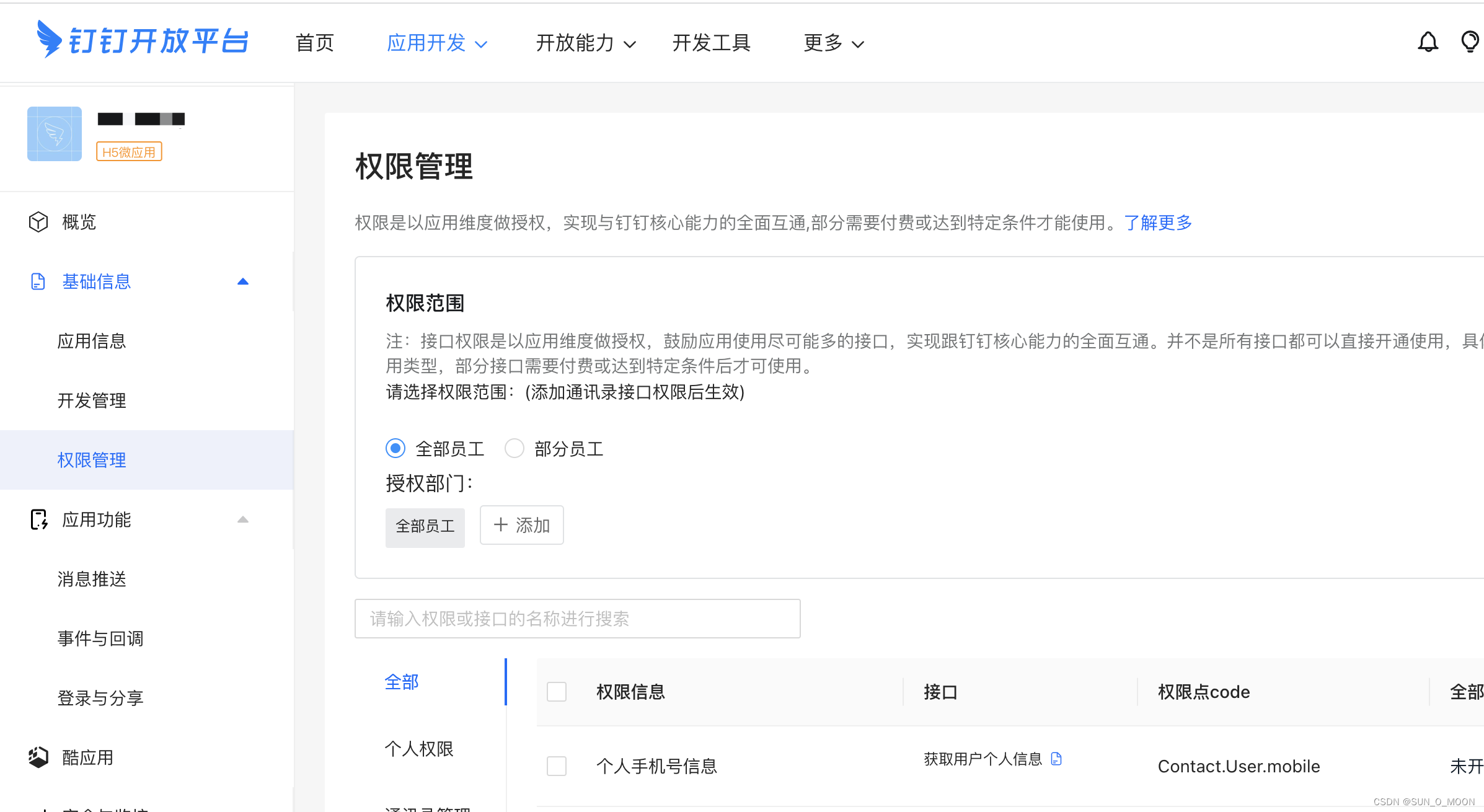The width and height of the screenshot is (1484, 812).
Task: Check the select-all checkbox in table header
Action: pyautogui.click(x=557, y=692)
